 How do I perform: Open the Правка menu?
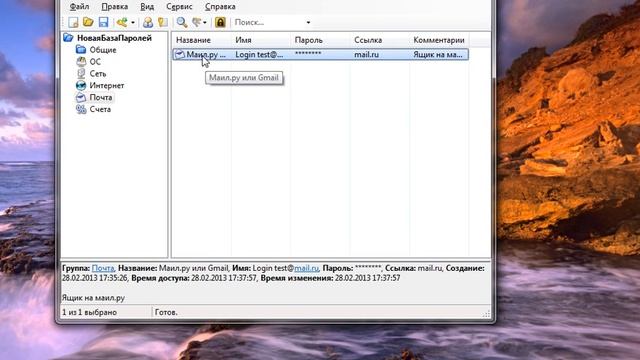114,7
